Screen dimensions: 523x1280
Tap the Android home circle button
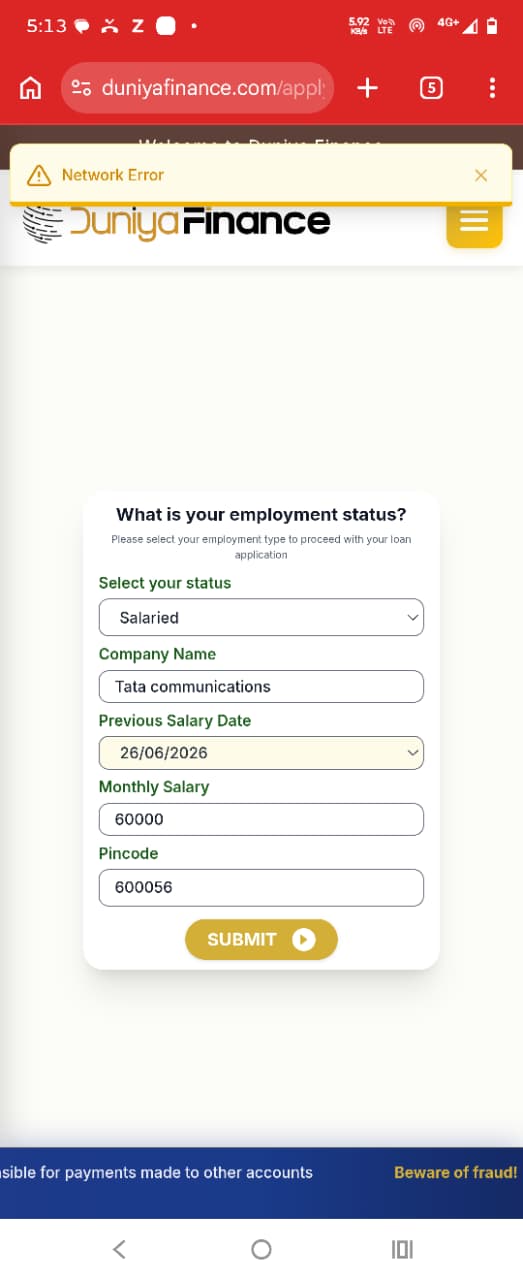pyautogui.click(x=261, y=1248)
